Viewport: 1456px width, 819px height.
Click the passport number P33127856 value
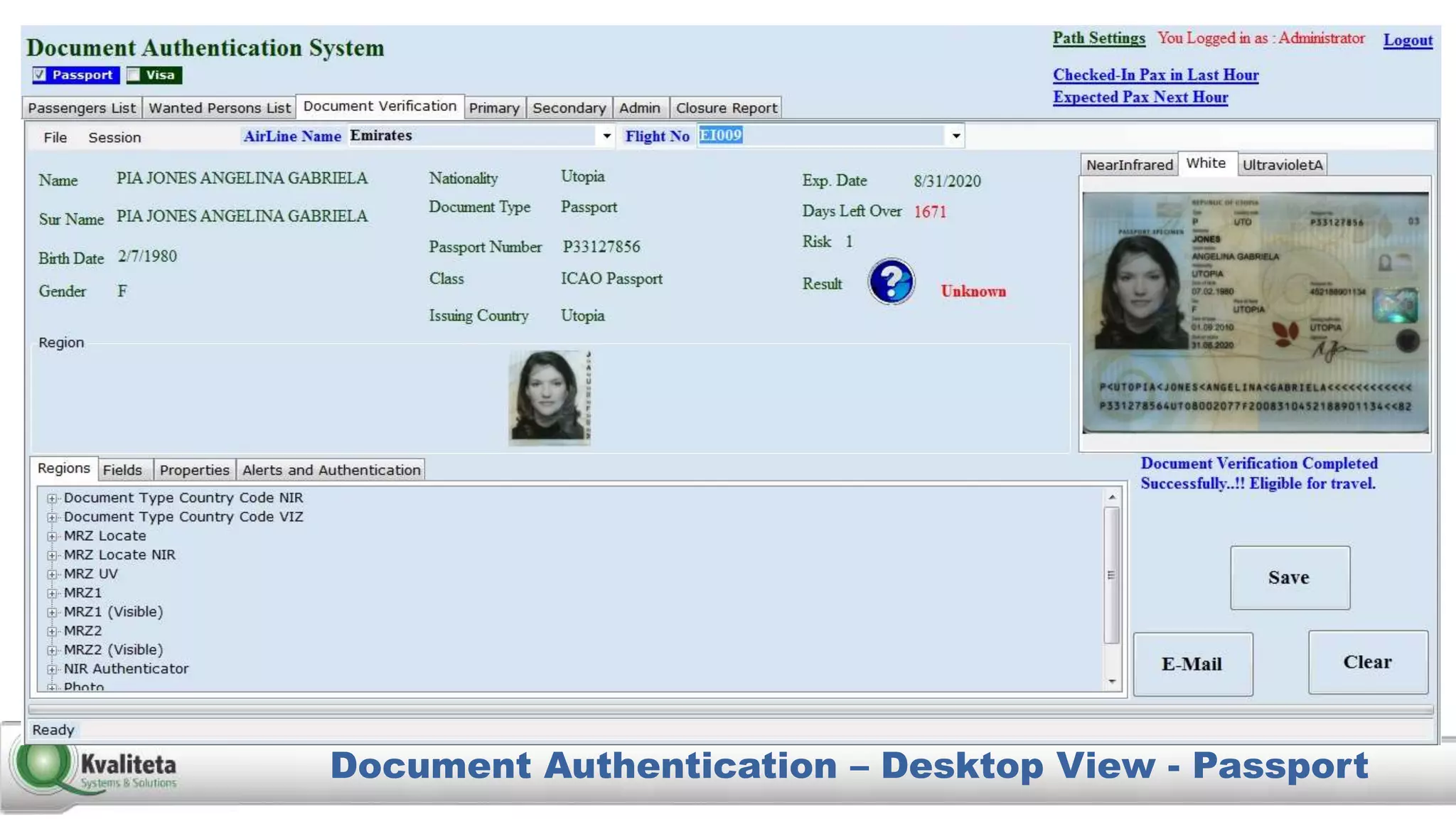[601, 247]
